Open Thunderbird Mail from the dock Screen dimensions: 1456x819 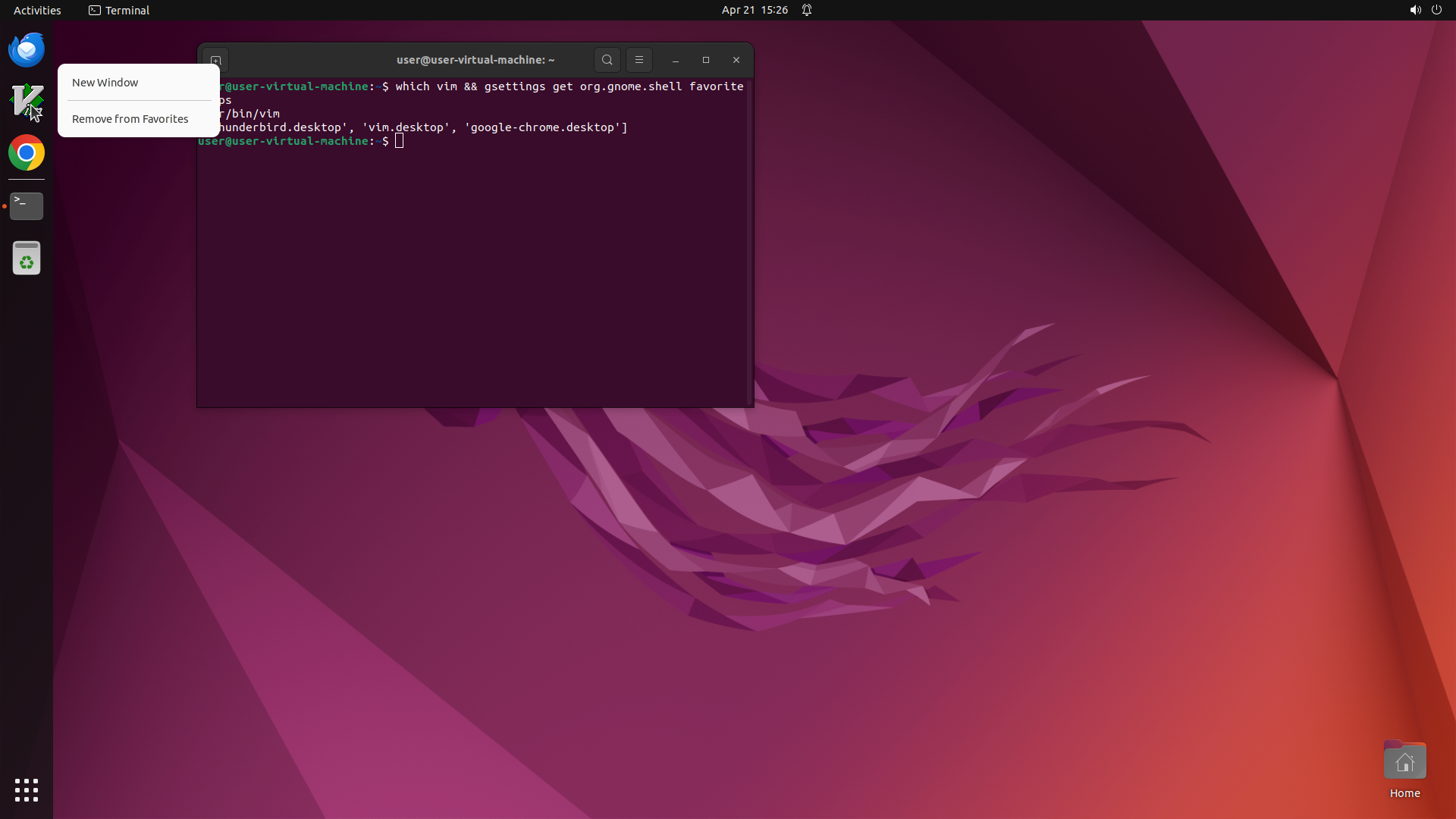(27, 50)
